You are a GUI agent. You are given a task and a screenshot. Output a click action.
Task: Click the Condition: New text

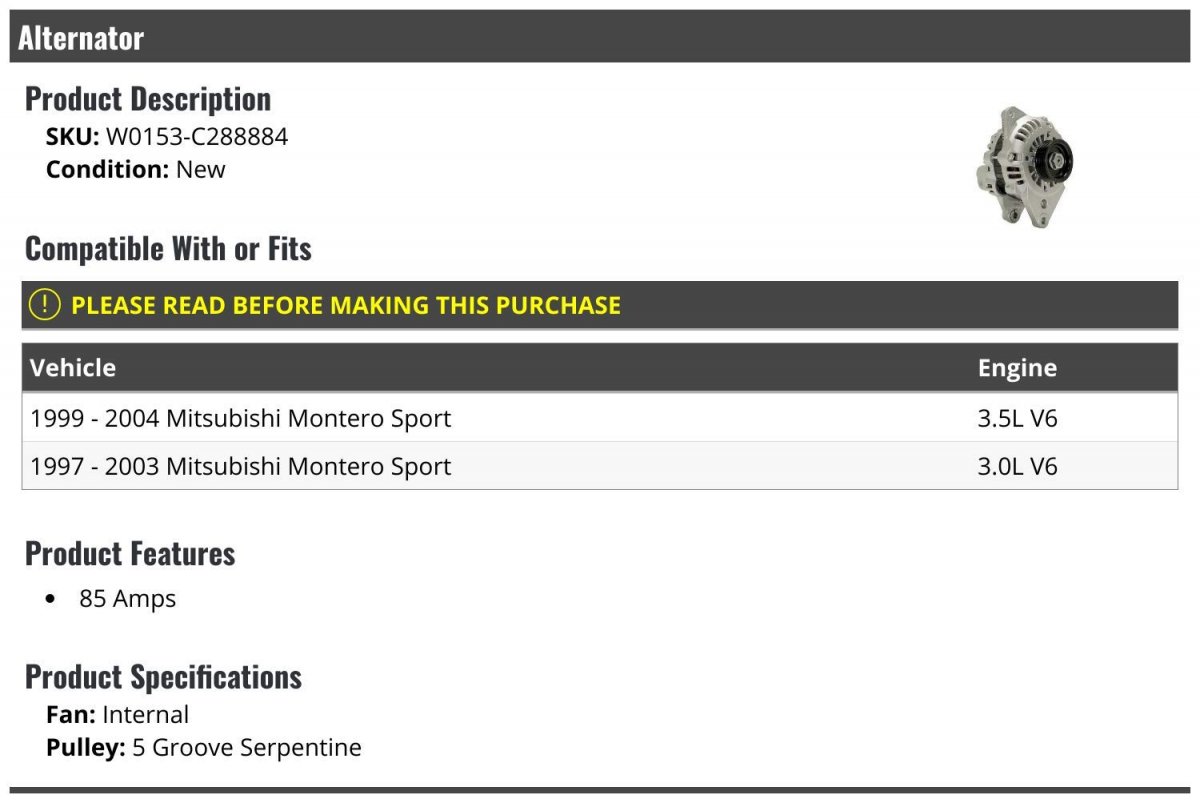[x=136, y=169]
